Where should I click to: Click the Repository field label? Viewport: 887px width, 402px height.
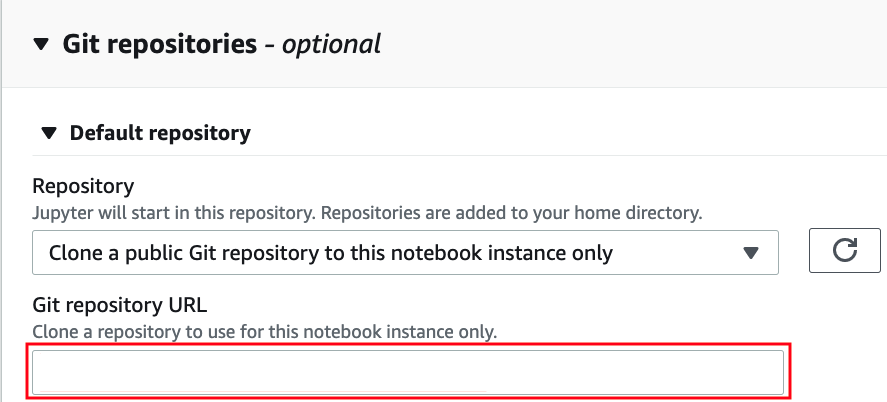tap(83, 186)
